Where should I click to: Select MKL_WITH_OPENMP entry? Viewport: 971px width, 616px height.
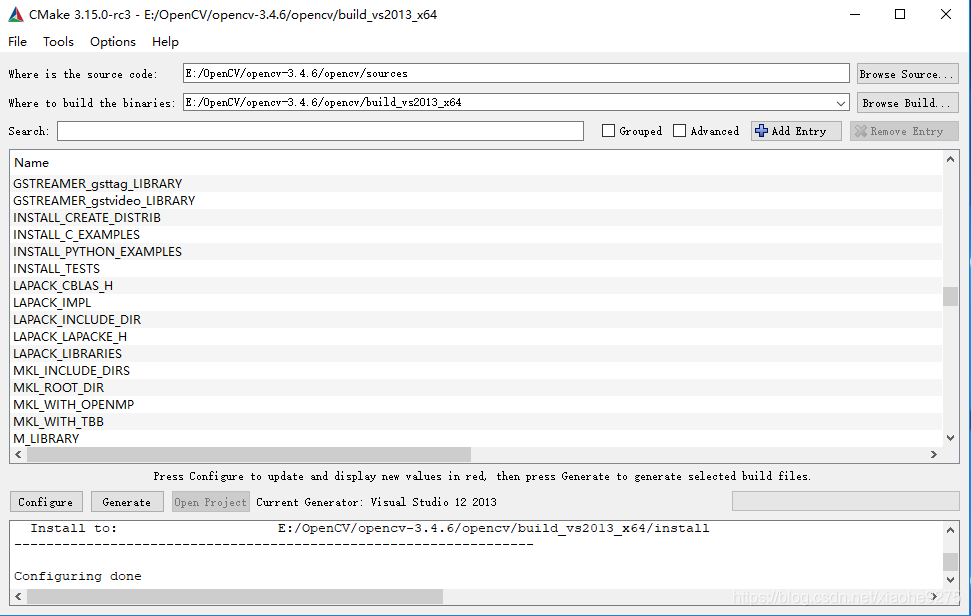point(477,405)
